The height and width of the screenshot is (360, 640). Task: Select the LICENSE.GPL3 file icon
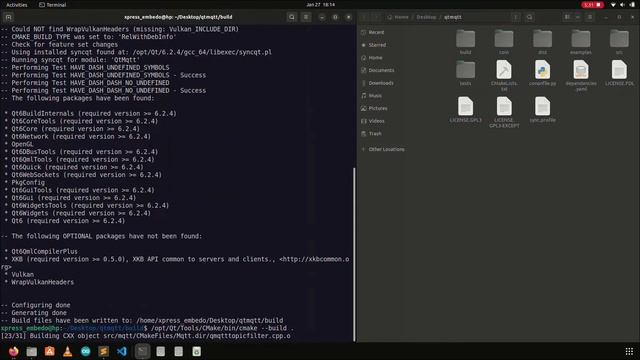(465, 107)
